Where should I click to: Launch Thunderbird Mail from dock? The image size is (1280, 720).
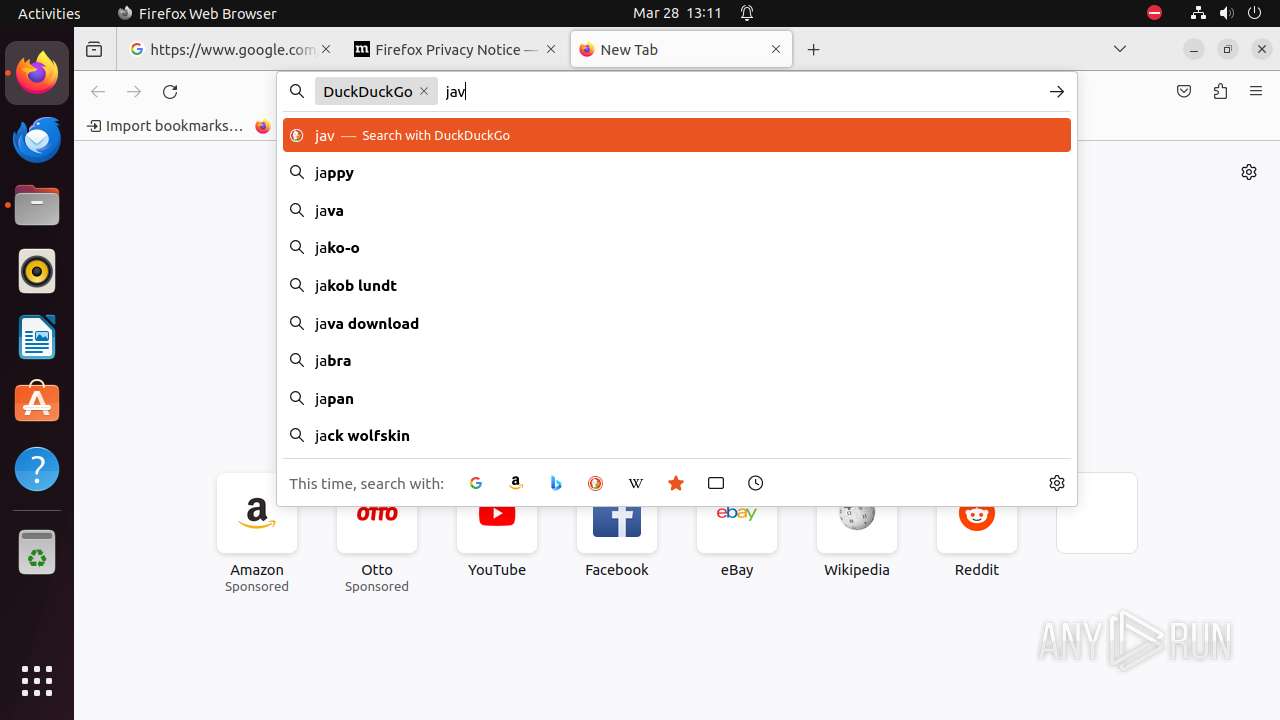click(x=37, y=139)
